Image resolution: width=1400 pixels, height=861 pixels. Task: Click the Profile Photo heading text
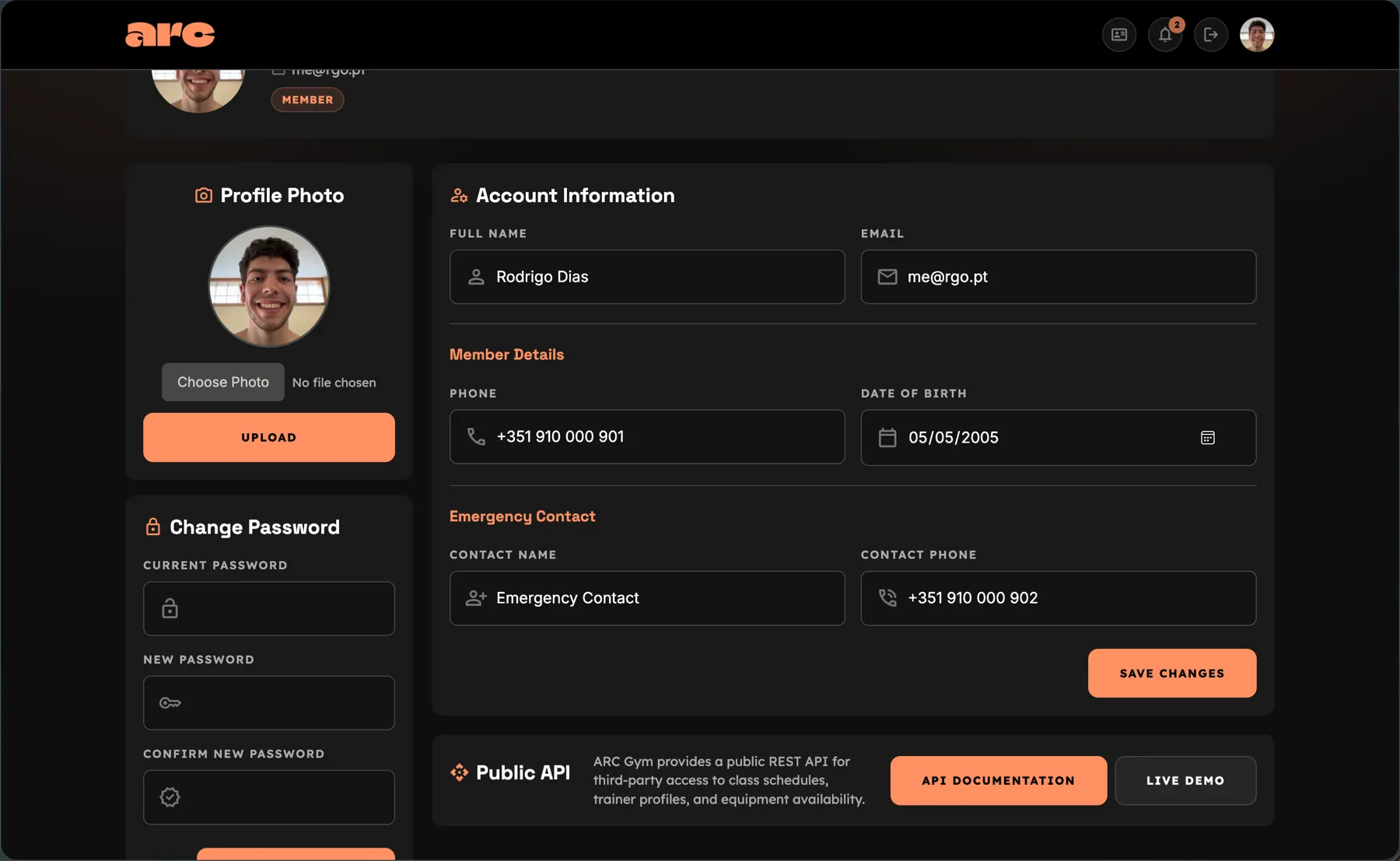click(282, 195)
